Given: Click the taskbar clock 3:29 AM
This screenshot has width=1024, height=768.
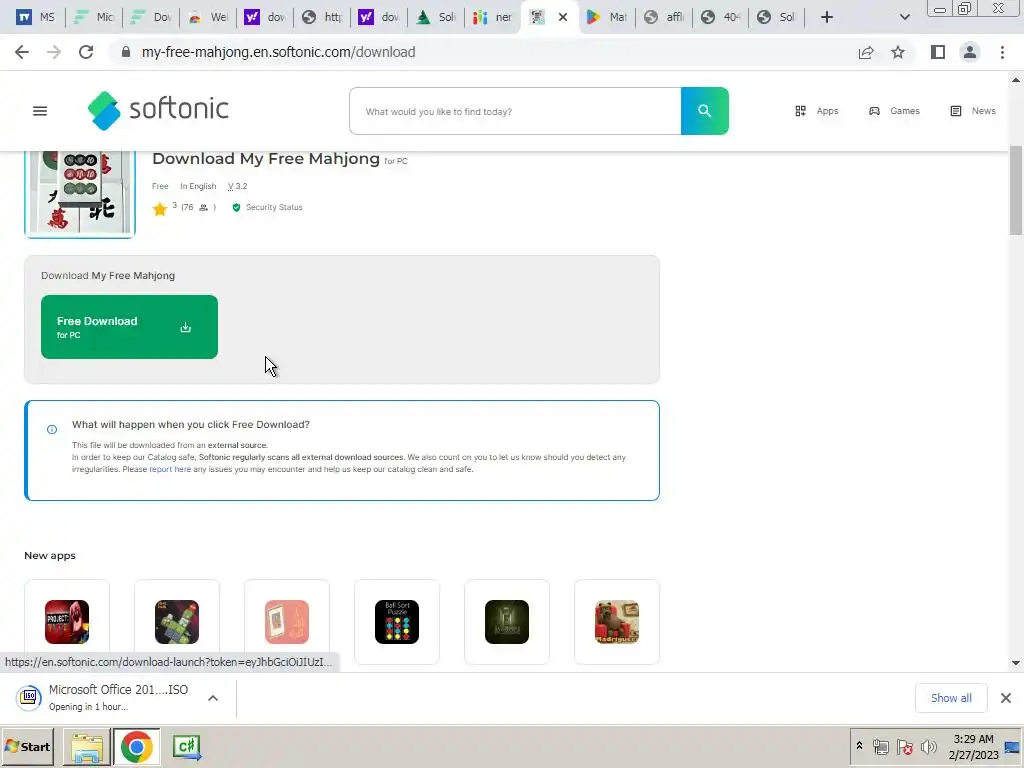Looking at the screenshot, I should click(x=973, y=739).
